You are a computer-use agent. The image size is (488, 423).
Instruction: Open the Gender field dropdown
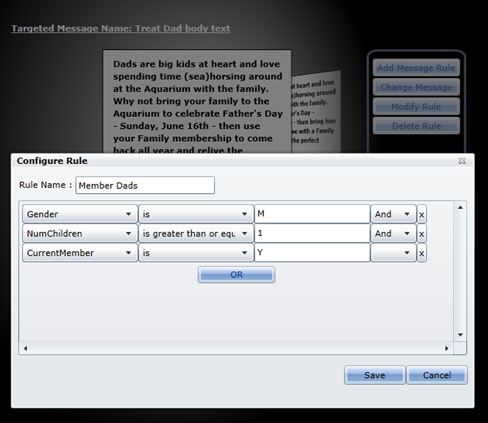pos(80,214)
